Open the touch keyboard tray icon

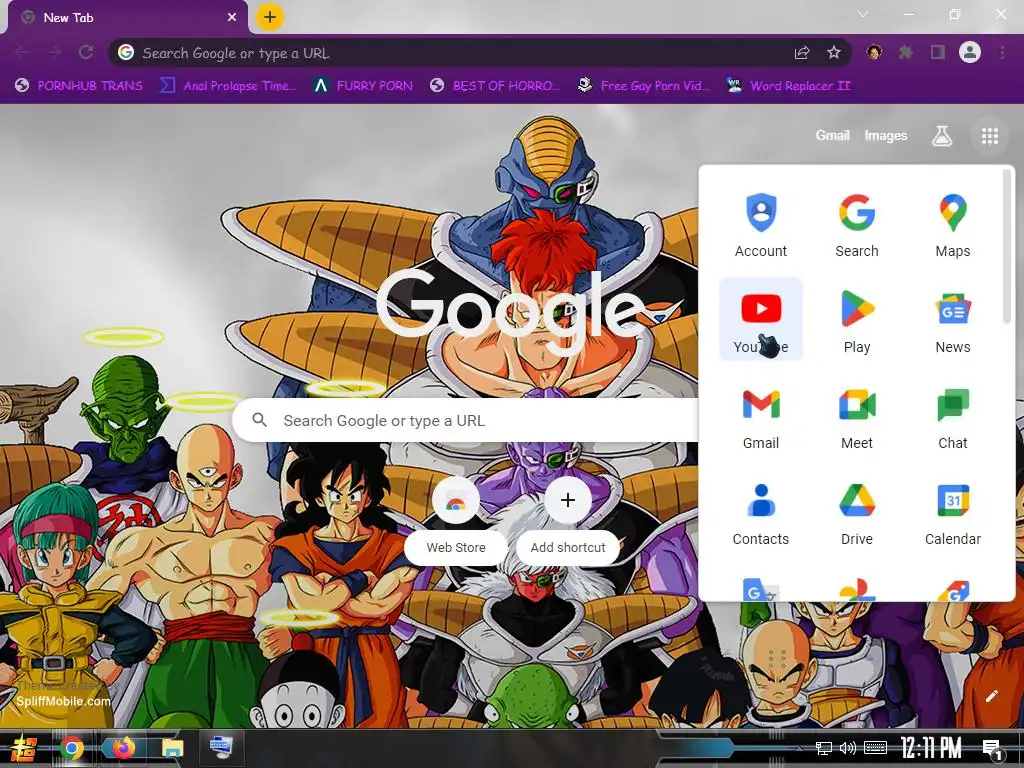(x=875, y=748)
